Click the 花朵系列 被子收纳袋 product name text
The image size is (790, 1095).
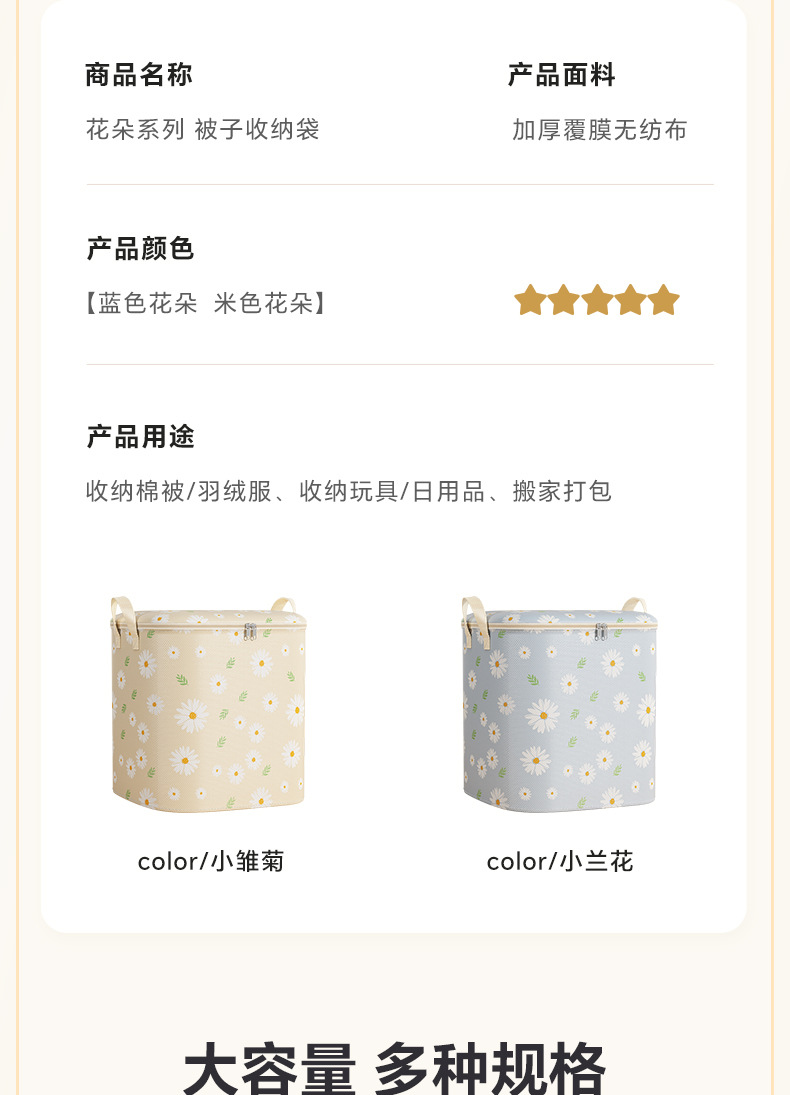203,129
